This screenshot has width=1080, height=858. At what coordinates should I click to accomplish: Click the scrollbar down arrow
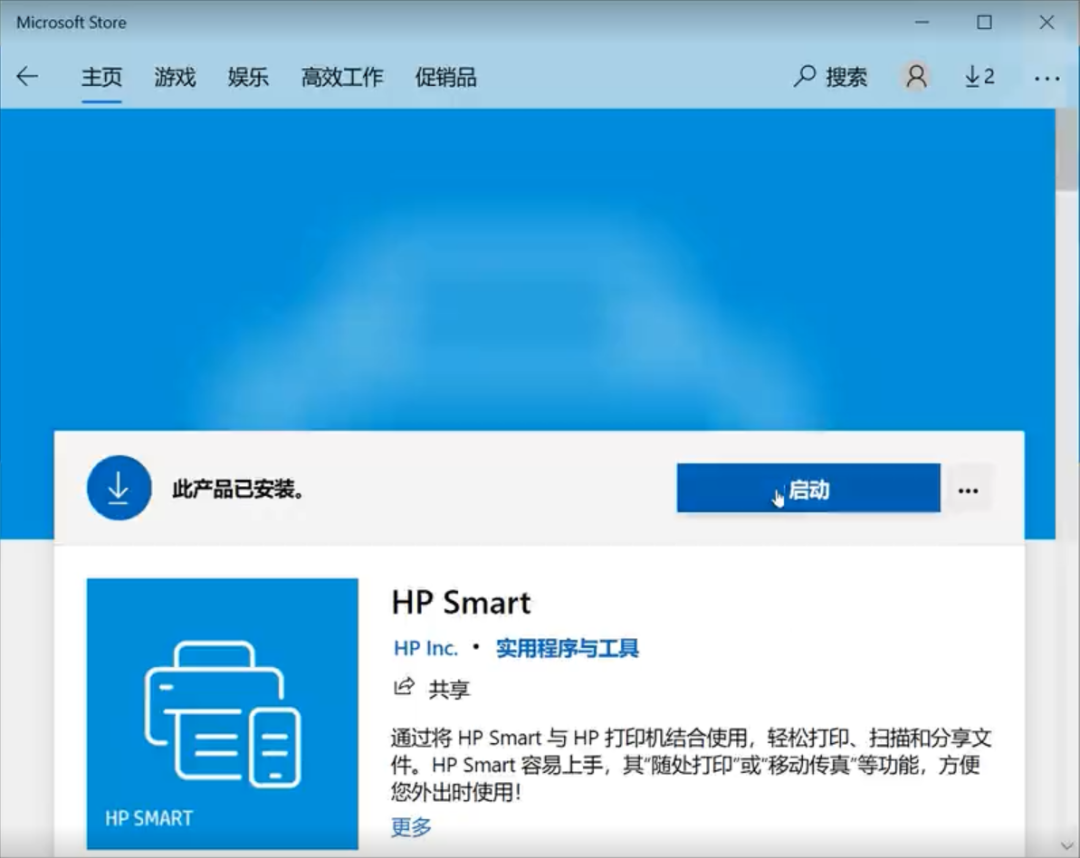coord(1068,846)
